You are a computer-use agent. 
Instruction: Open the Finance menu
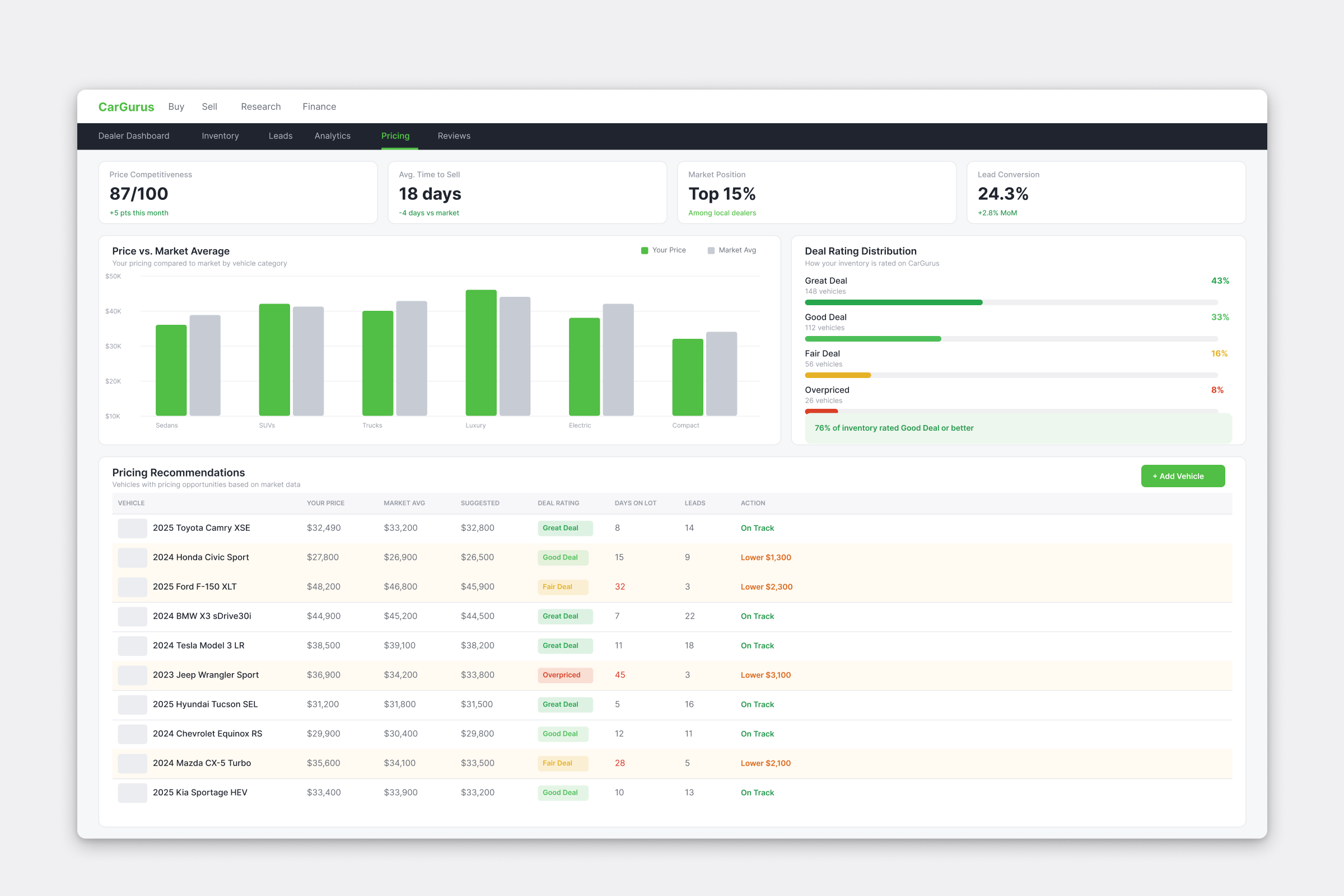(x=319, y=107)
